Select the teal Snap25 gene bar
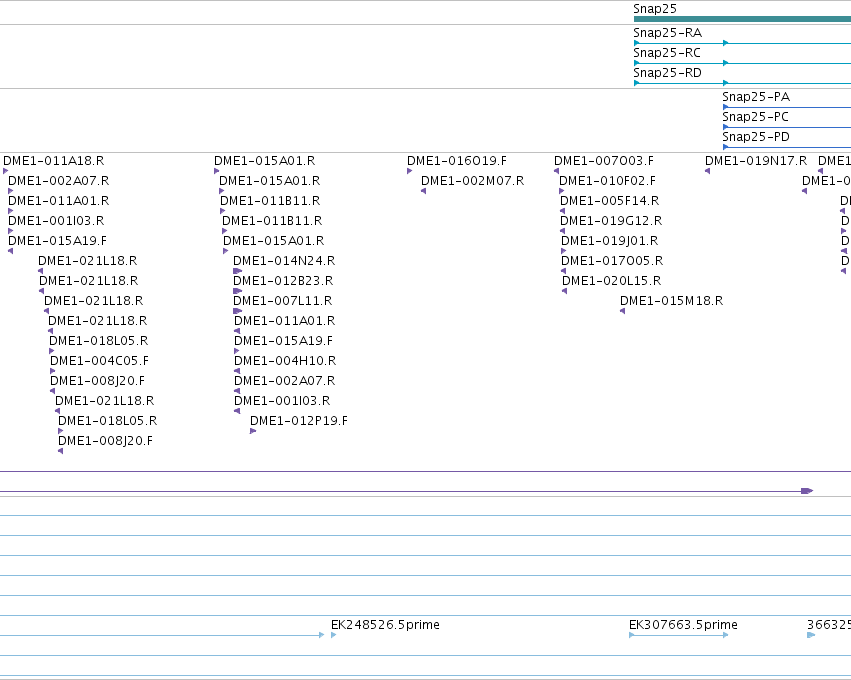 (742, 19)
